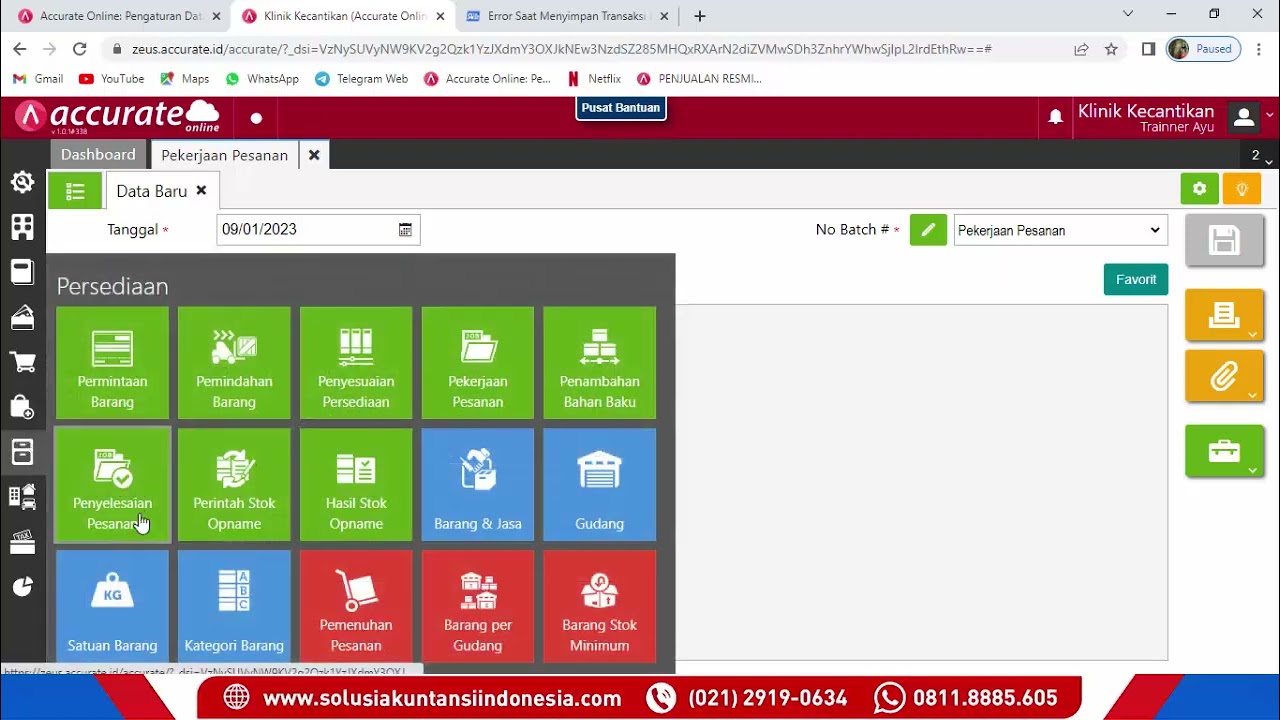Select the Data Baru tab
This screenshot has height=720, width=1280.
pos(151,191)
